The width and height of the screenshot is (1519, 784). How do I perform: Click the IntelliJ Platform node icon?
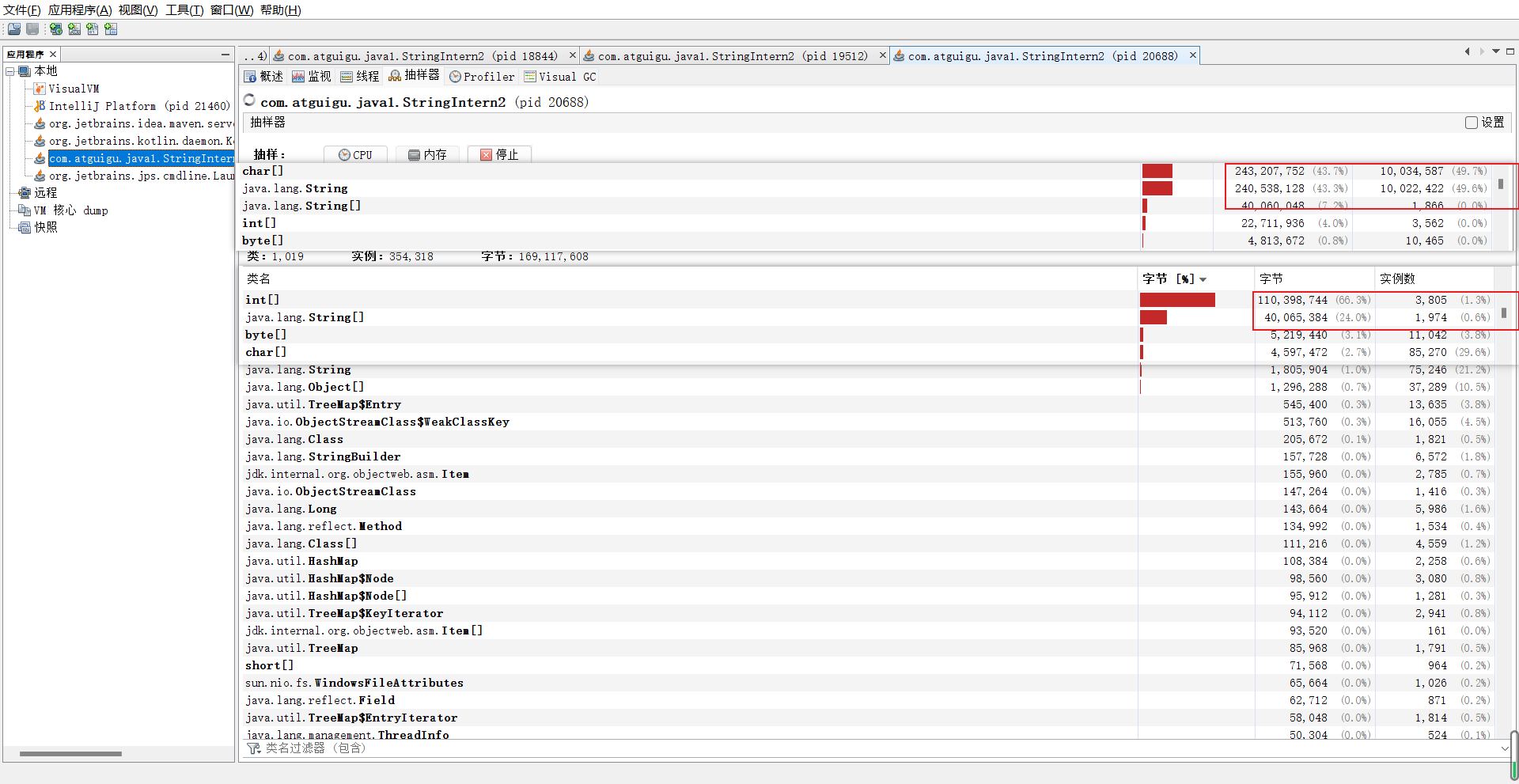(40, 106)
